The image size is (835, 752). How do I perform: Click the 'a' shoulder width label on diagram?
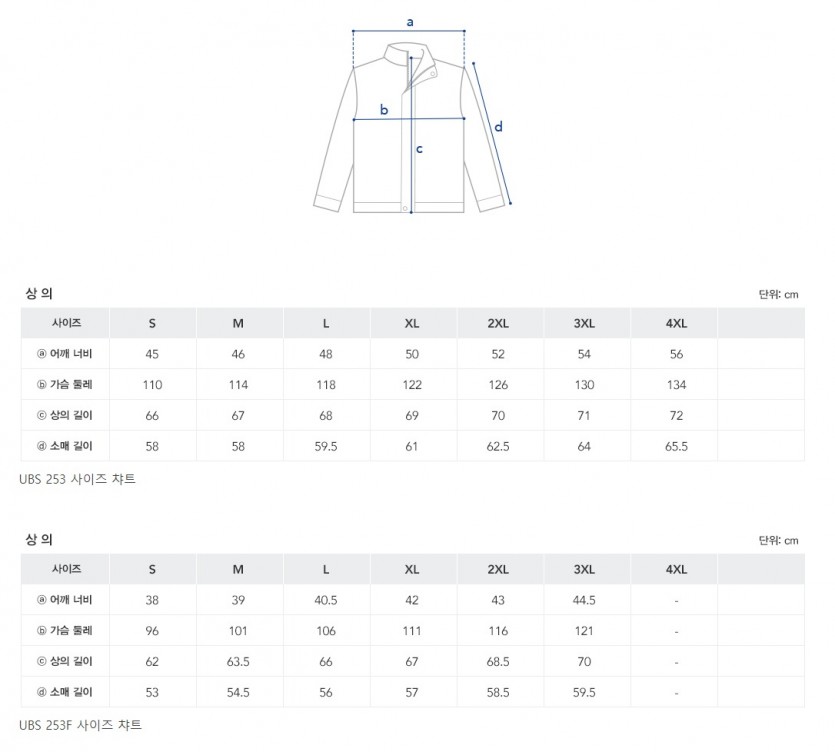point(409,21)
